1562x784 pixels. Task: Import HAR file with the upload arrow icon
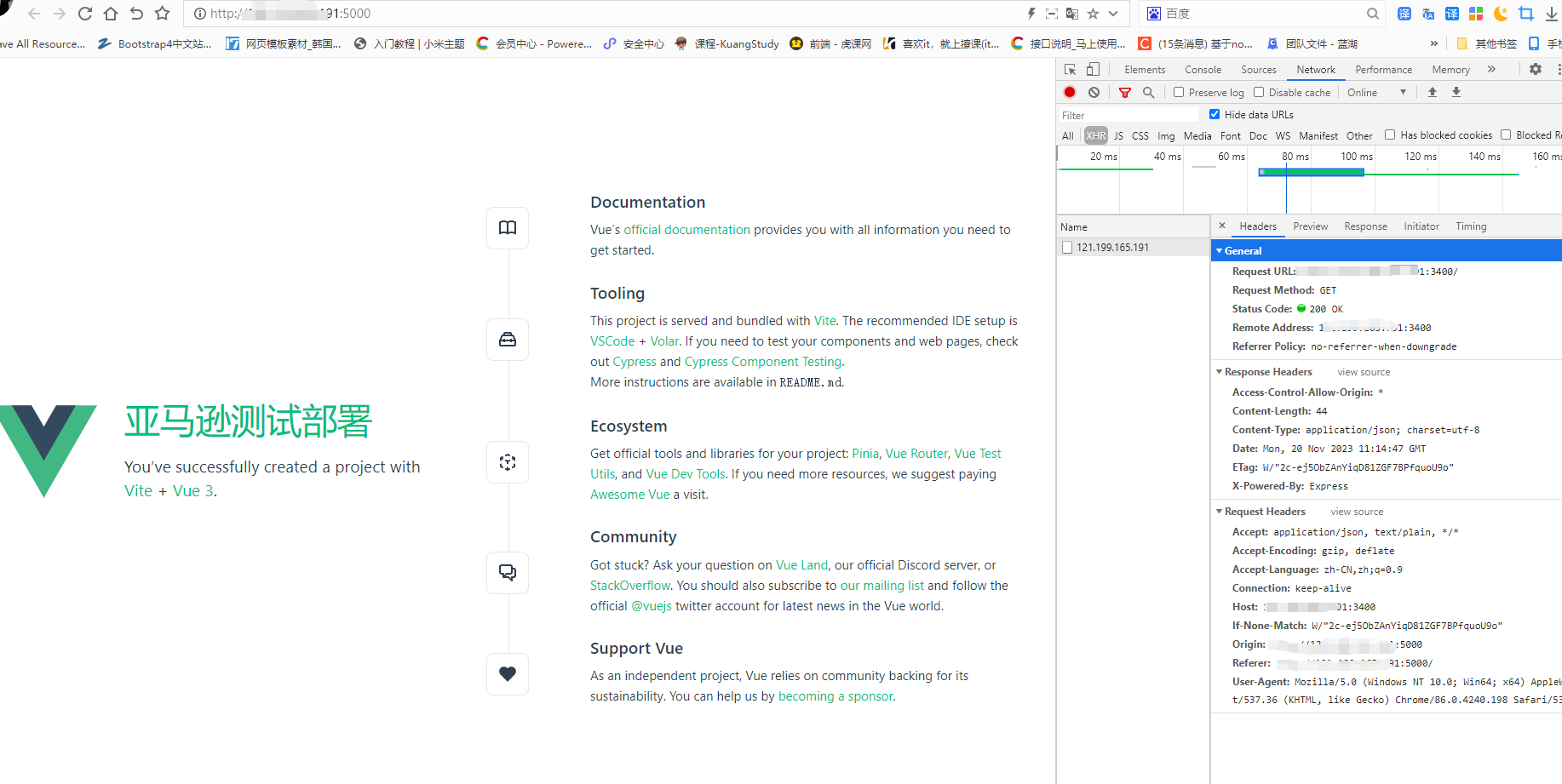click(1433, 92)
